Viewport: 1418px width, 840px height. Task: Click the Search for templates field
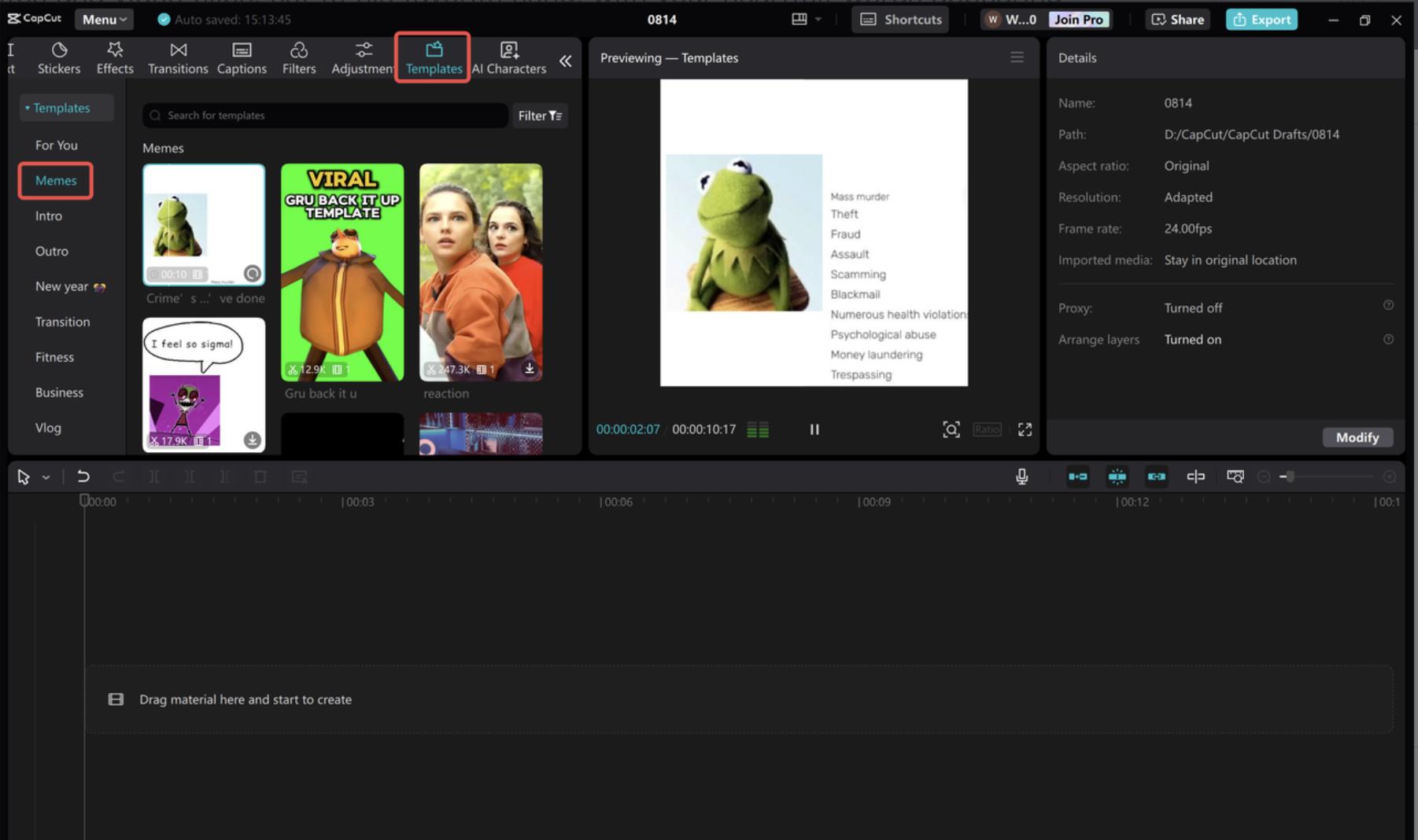[x=325, y=116]
